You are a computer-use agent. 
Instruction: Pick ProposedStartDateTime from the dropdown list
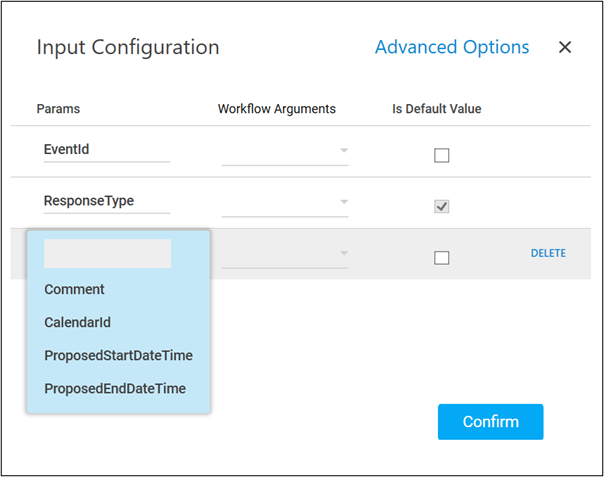118,356
